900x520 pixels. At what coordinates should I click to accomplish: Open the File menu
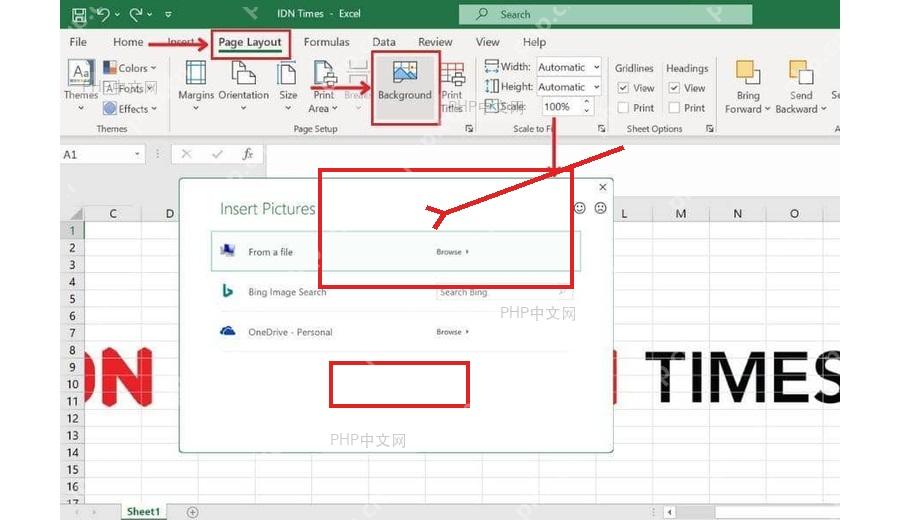pos(78,42)
